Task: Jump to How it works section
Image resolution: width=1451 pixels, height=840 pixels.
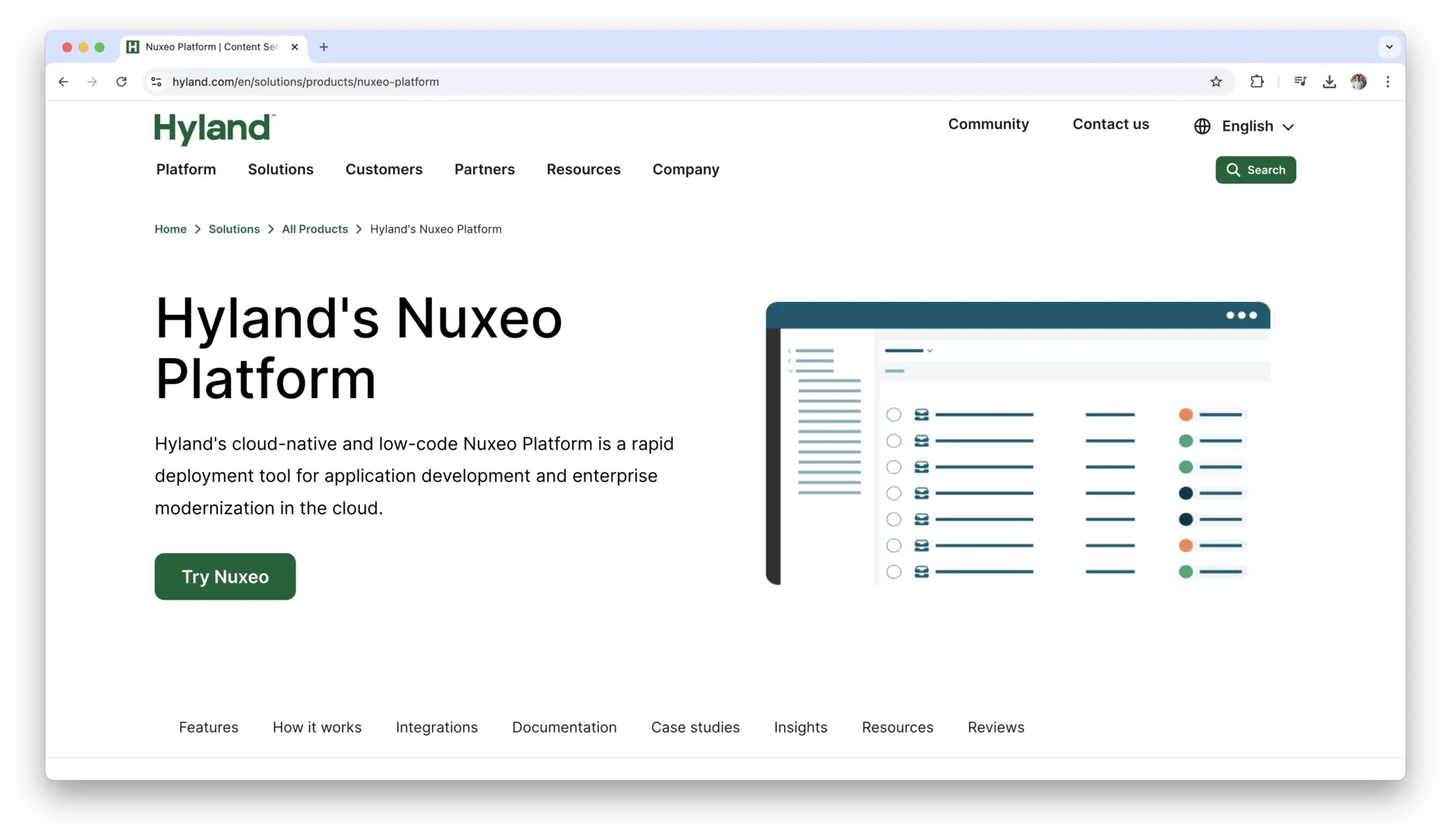Action: click(x=317, y=727)
